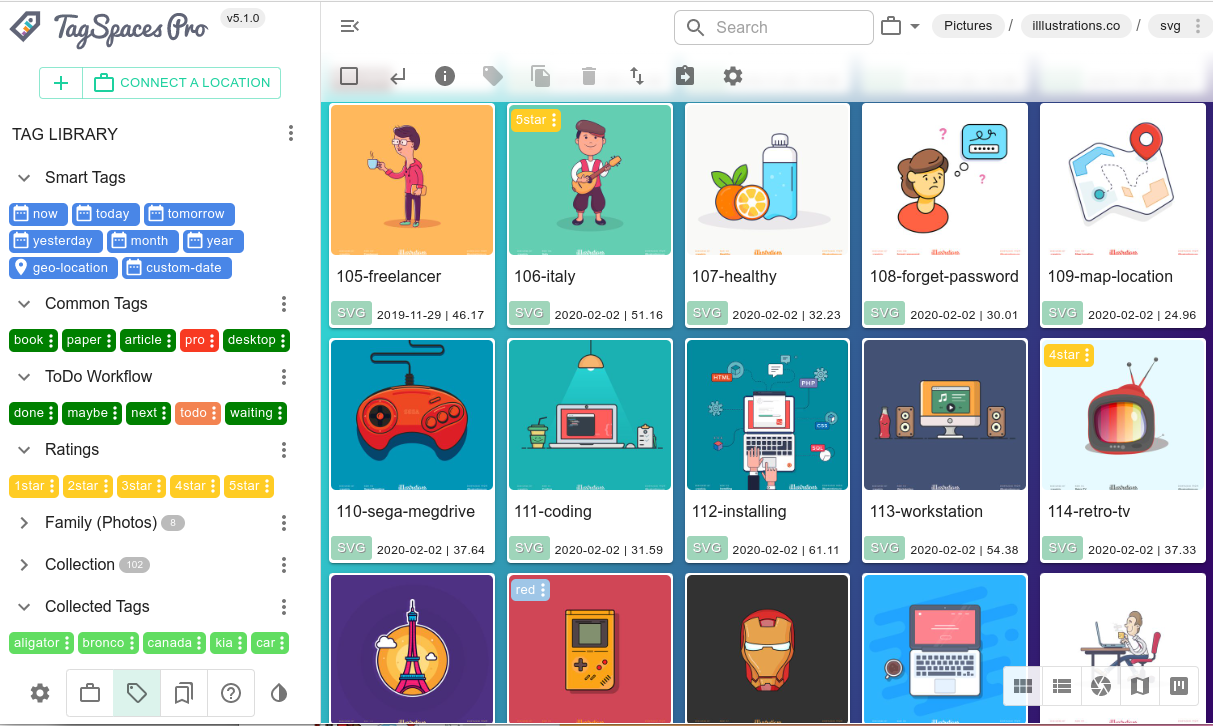Switch to grid perspective view
1213x726 pixels.
pos(1022,686)
